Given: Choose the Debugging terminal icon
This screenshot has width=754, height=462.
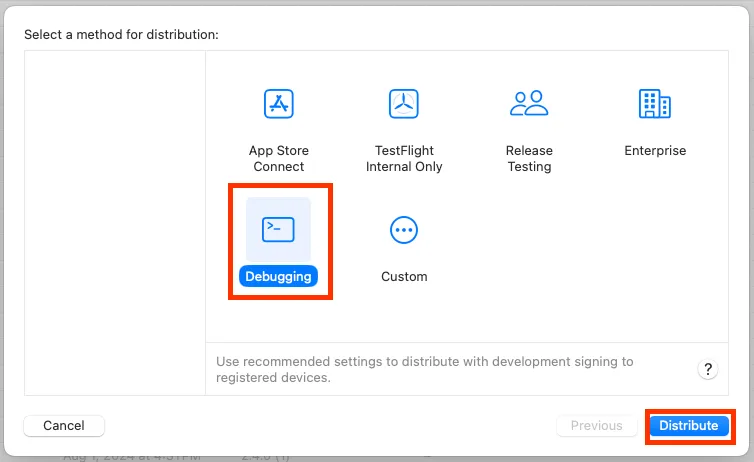Looking at the screenshot, I should tap(278, 229).
